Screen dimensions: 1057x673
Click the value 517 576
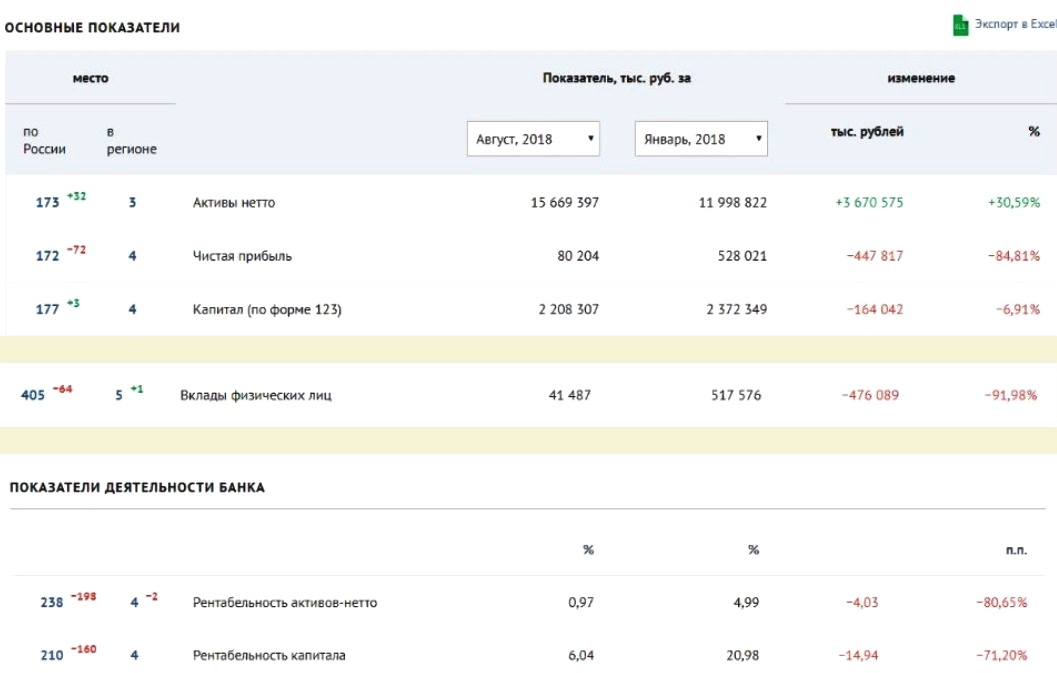[736, 395]
